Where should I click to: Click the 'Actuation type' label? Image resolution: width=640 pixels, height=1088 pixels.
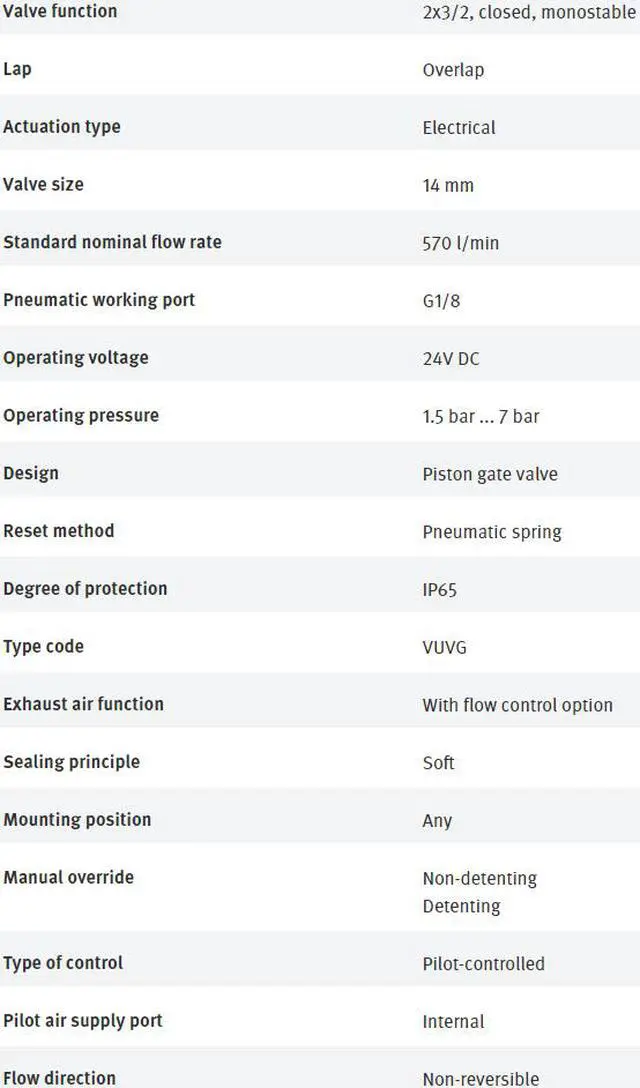[62, 127]
